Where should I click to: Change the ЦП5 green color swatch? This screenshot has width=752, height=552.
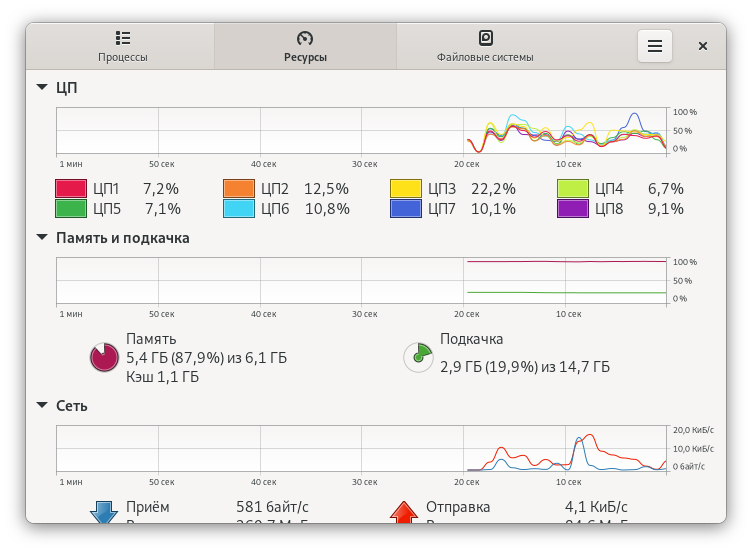[71, 209]
